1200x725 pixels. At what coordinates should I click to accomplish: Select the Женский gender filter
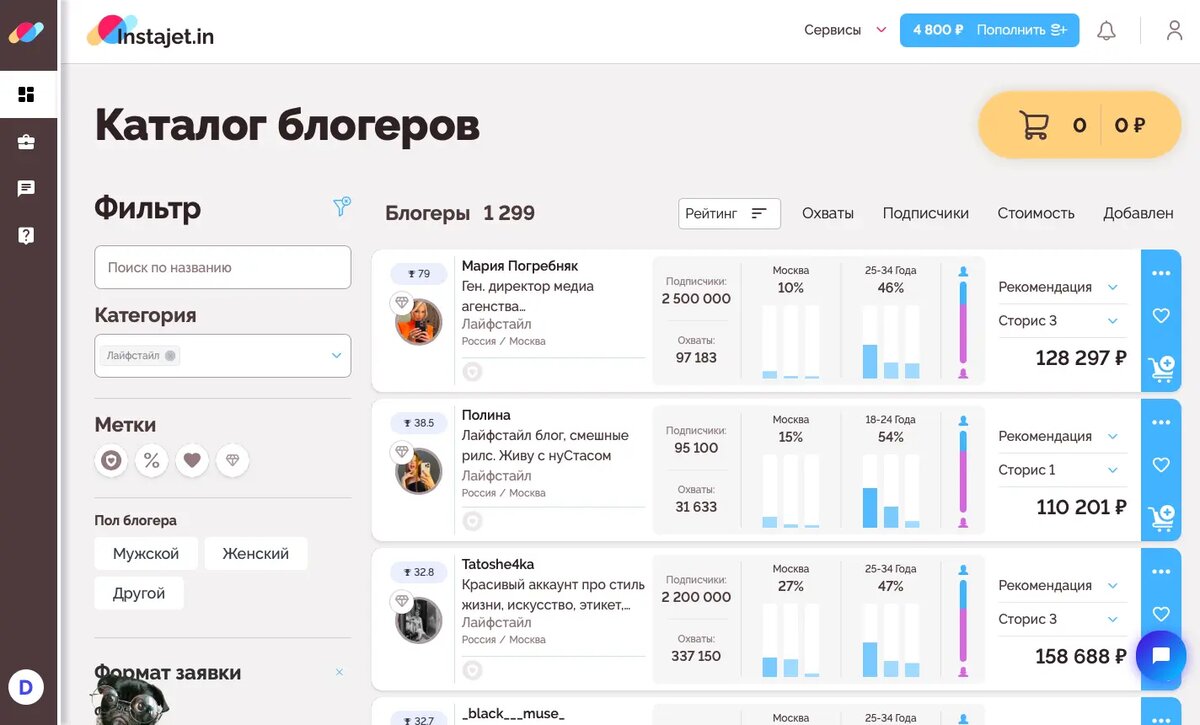coord(256,553)
